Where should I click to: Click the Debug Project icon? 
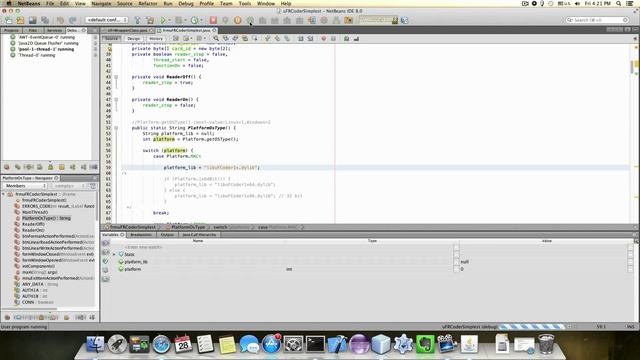click(179, 20)
